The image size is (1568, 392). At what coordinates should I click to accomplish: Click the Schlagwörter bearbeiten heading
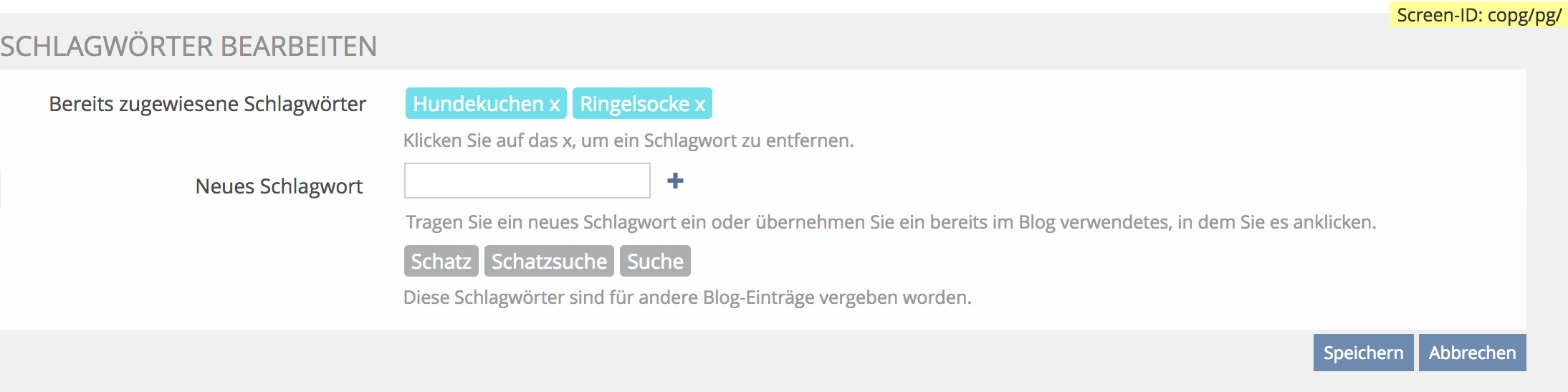pyautogui.click(x=188, y=47)
